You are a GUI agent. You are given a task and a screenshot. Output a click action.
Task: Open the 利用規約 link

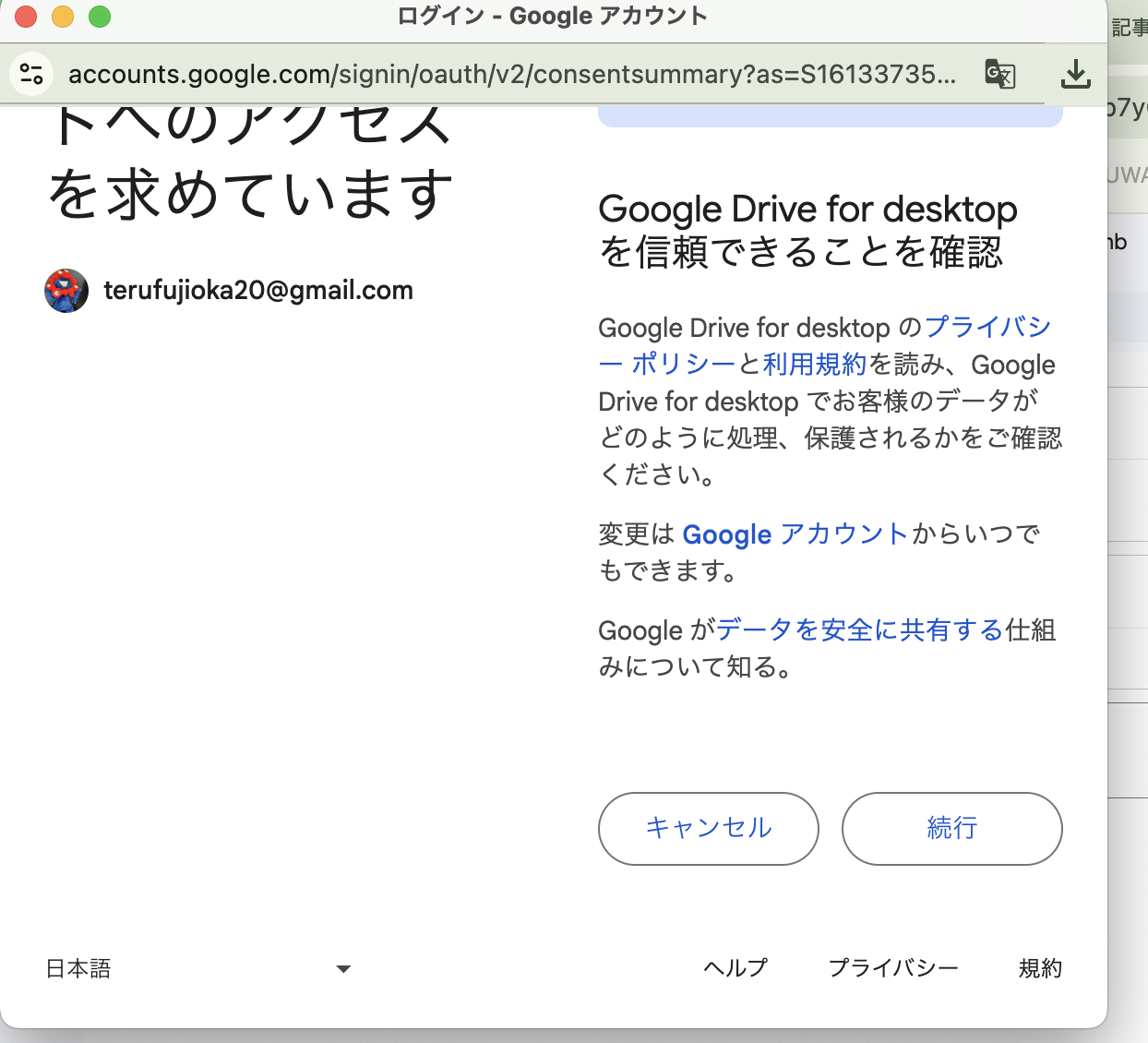(812, 365)
